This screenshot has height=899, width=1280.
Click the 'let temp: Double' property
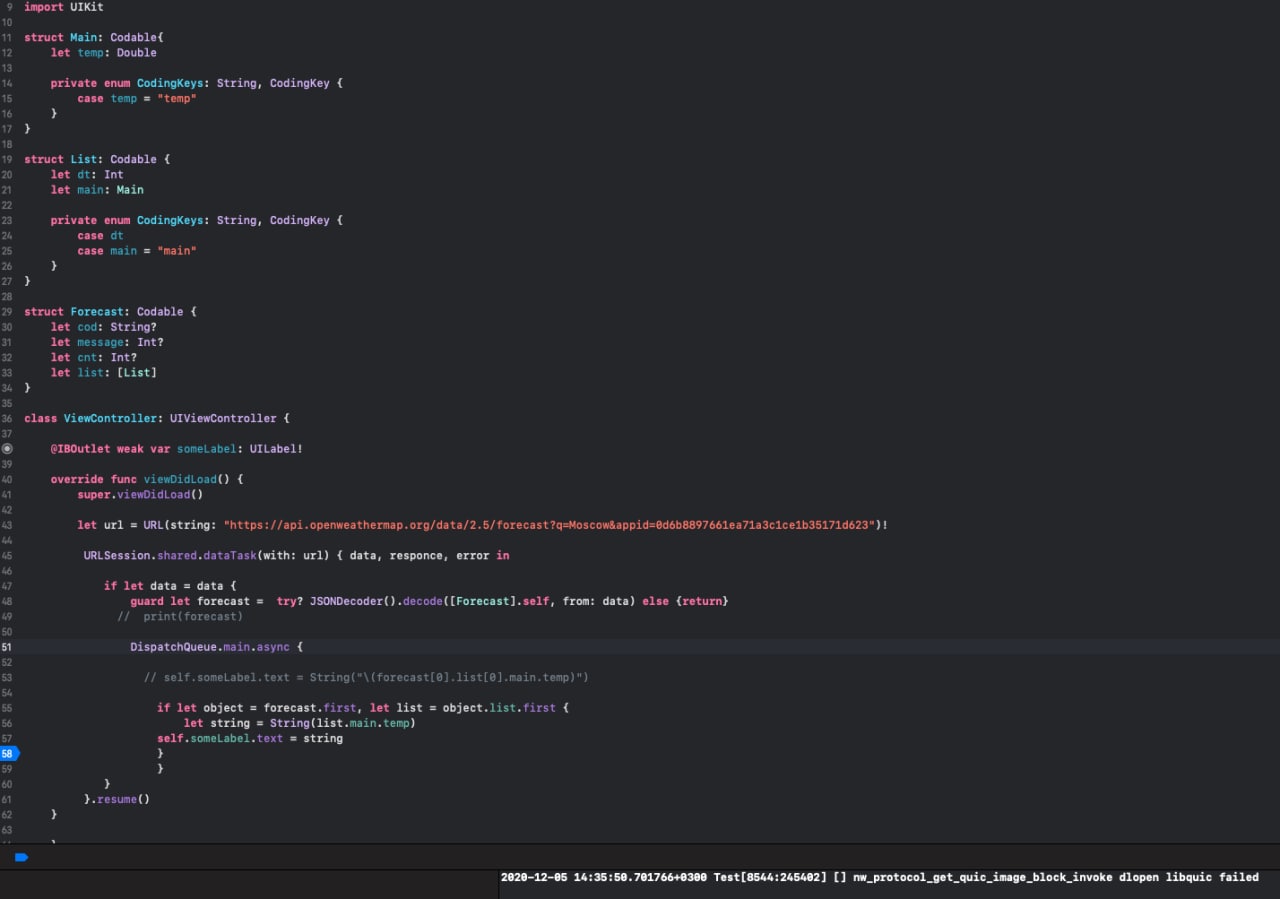[x=104, y=52]
